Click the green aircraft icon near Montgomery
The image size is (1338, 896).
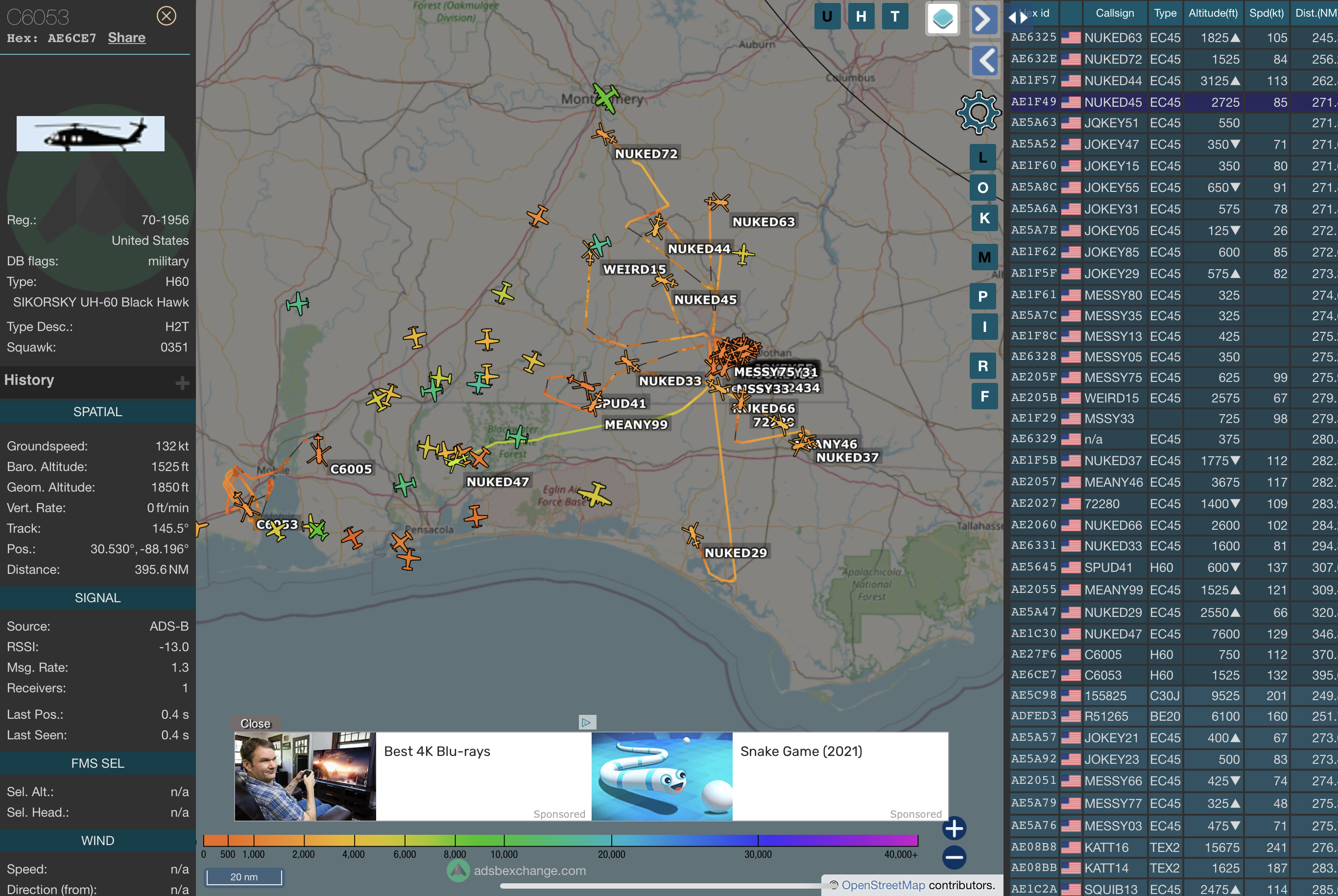[606, 98]
